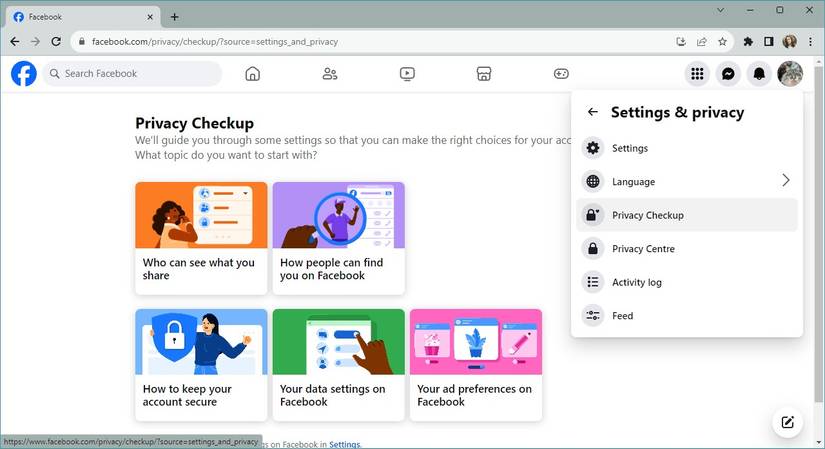This screenshot has height=449, width=825.
Task: Click the new message compose icon
Action: pos(787,422)
